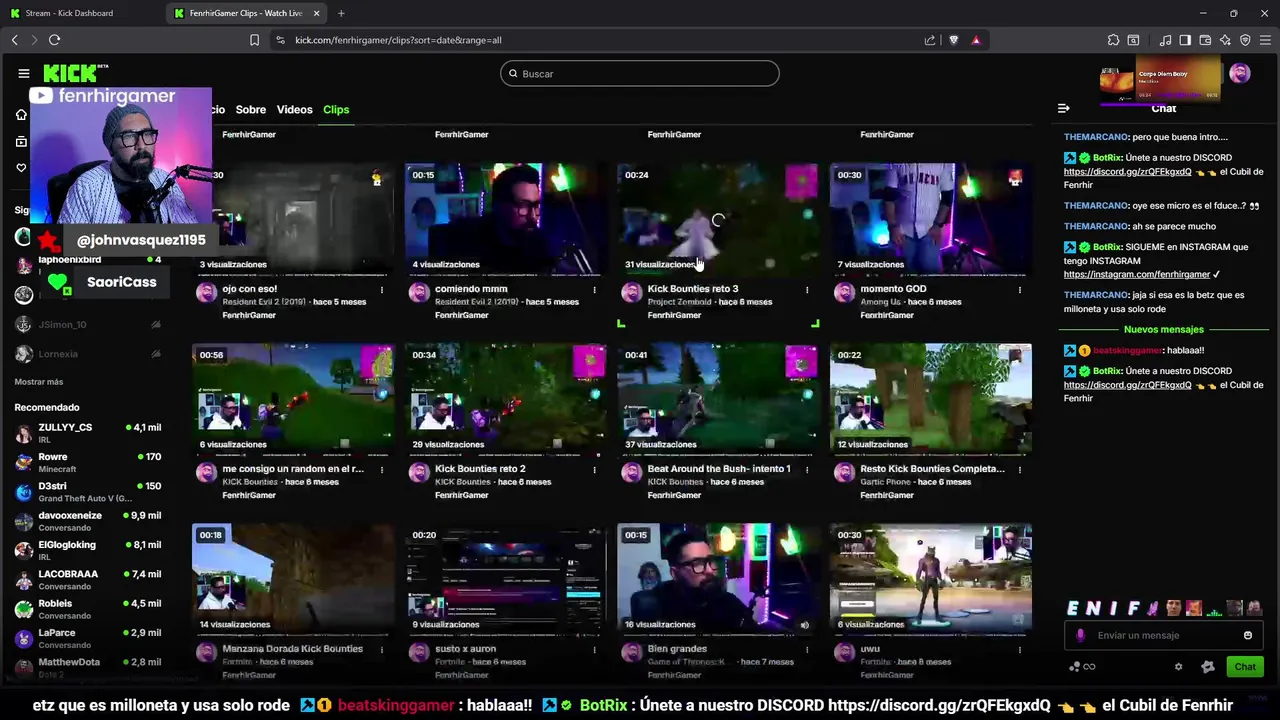Viewport: 1280px width, 720px height.
Task: Open Brave Shields lion icon
Action: (x=953, y=40)
